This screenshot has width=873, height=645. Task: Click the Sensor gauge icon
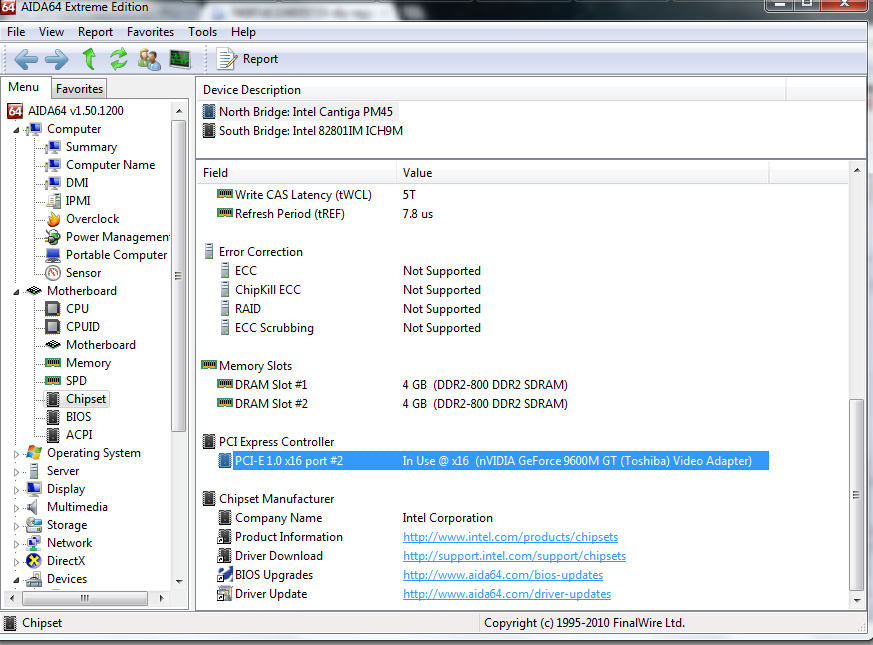click(53, 272)
